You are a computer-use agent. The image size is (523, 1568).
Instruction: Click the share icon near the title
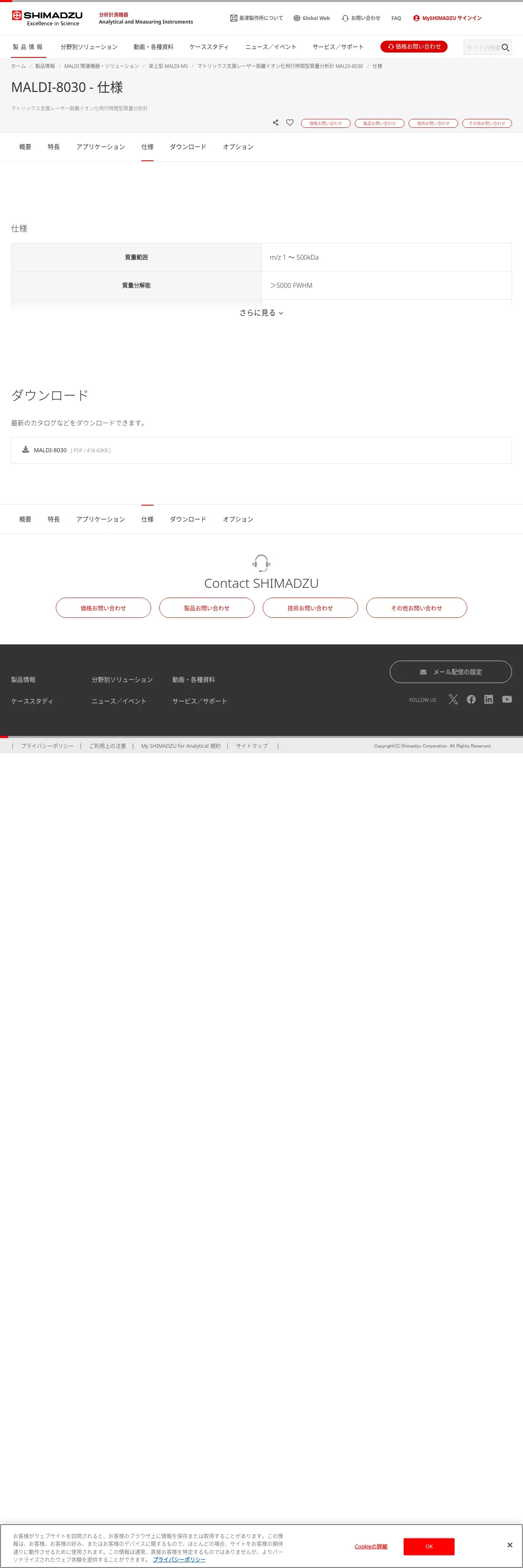coord(275,123)
